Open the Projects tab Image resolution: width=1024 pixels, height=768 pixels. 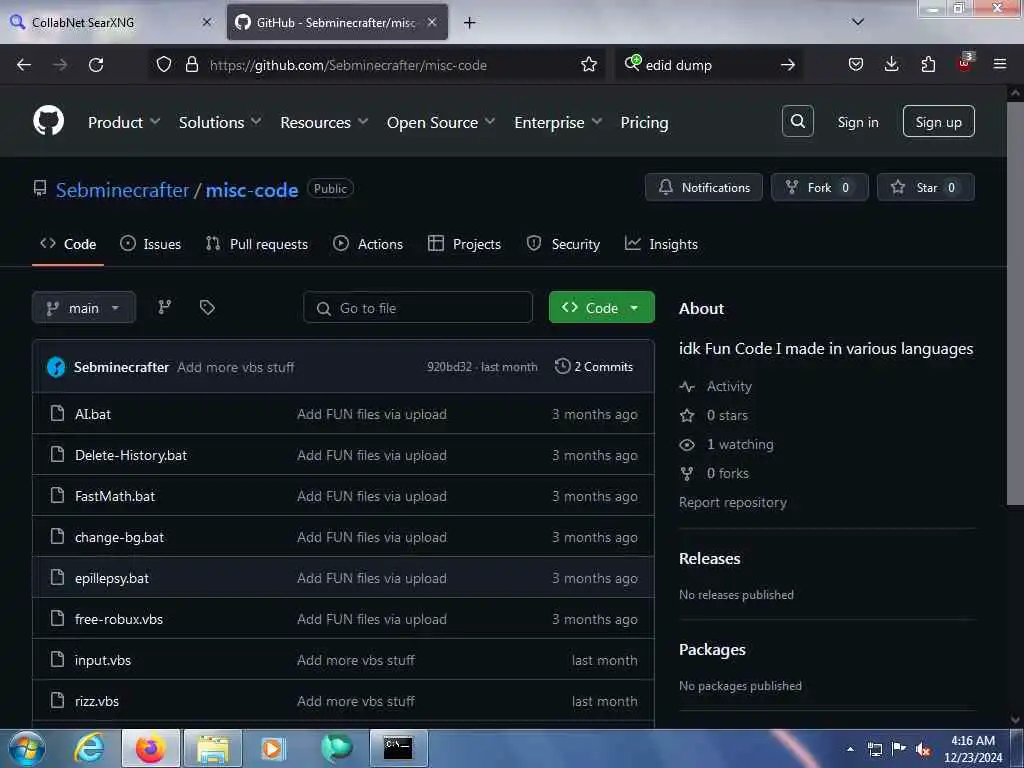pos(464,244)
